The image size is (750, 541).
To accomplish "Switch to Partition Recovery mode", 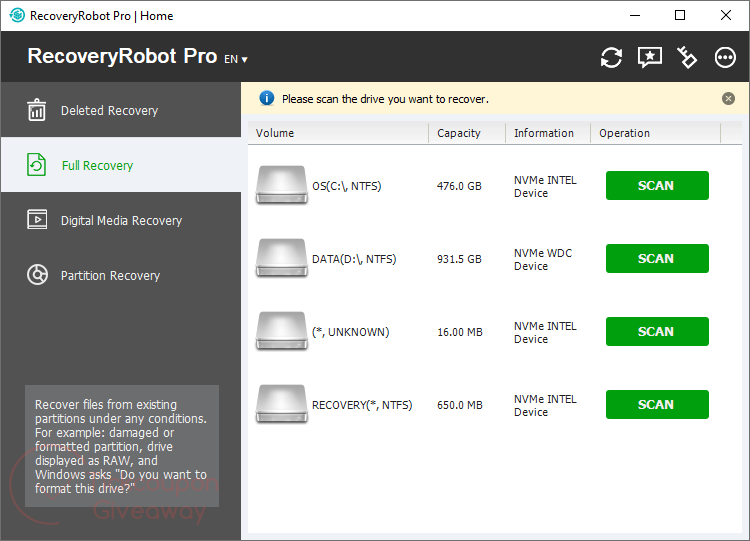I will click(121, 275).
